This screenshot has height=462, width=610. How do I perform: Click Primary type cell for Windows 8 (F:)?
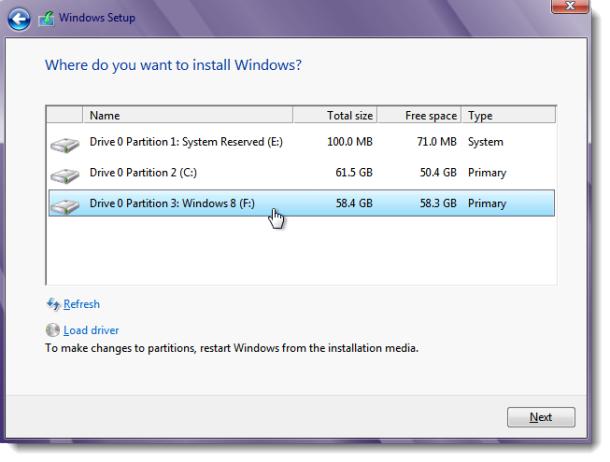click(x=487, y=203)
